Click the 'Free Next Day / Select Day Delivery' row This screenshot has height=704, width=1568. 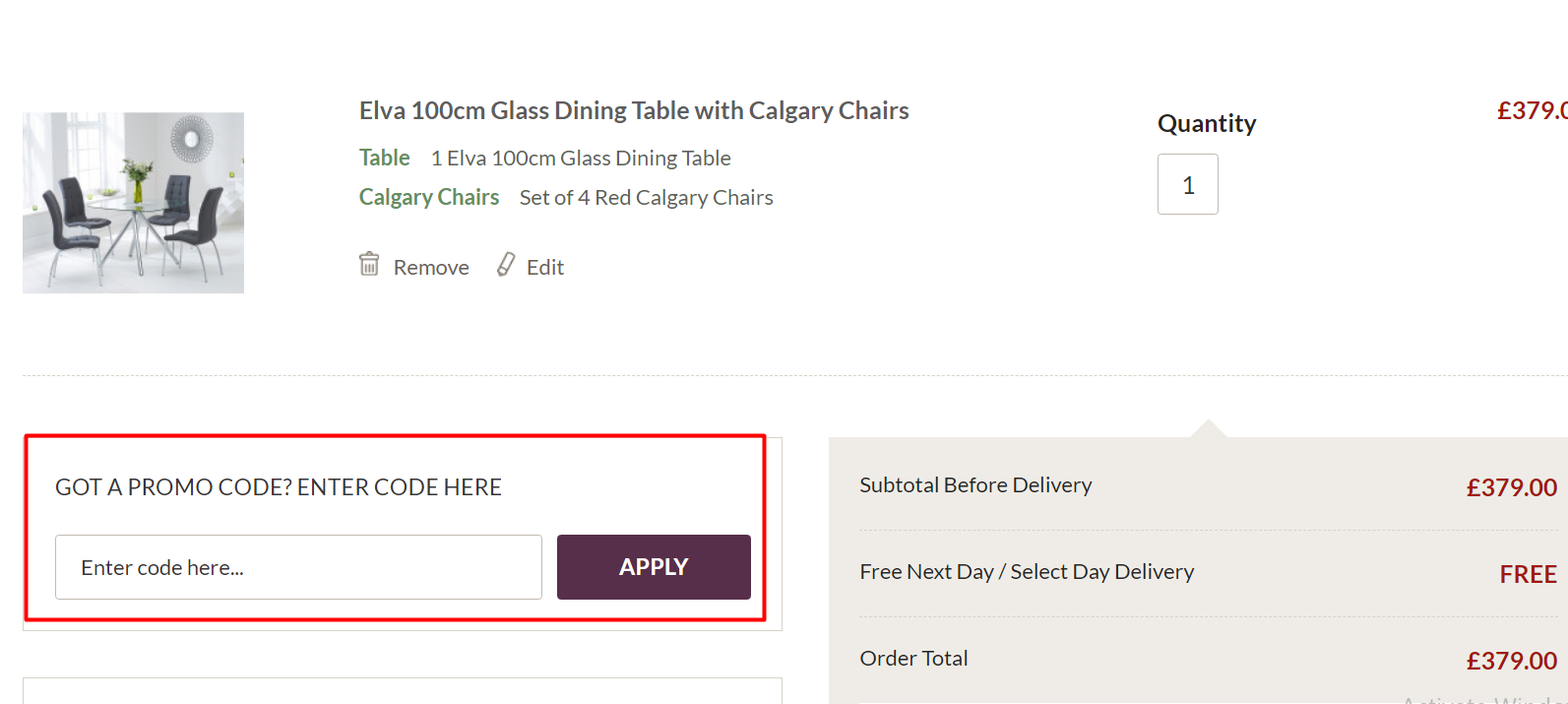point(1027,571)
